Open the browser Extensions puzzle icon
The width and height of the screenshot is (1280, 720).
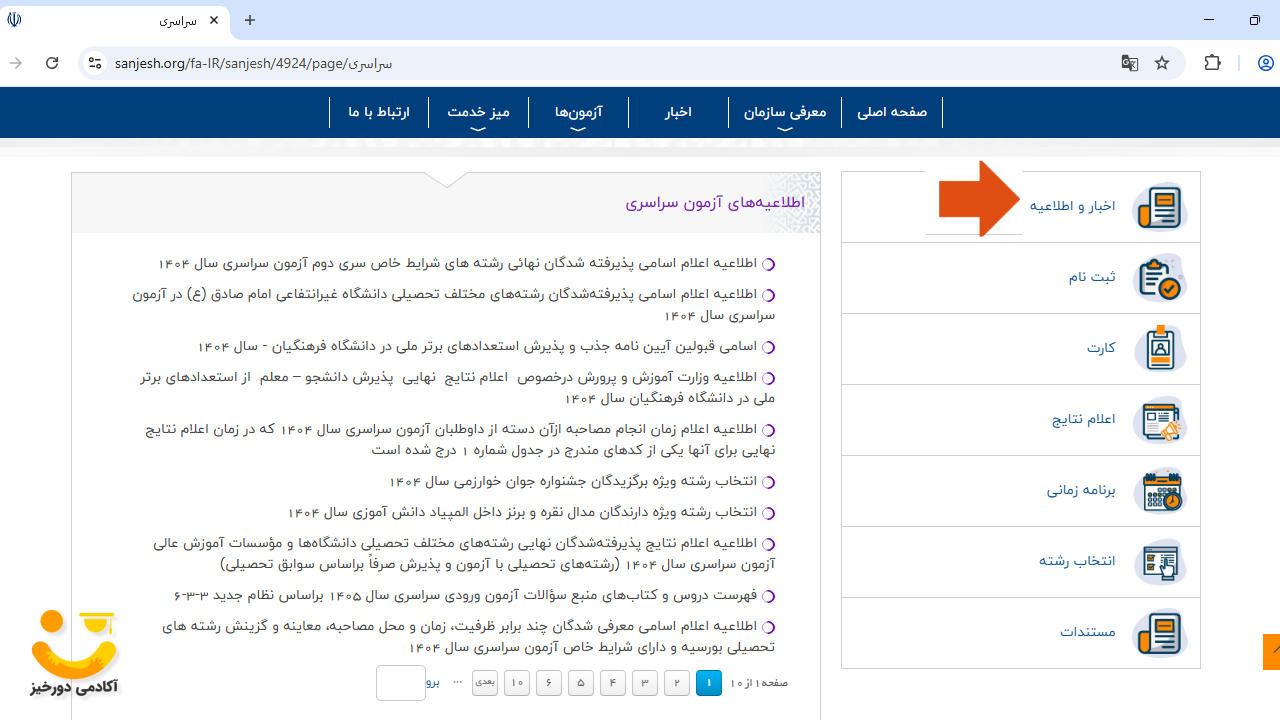coord(1213,63)
